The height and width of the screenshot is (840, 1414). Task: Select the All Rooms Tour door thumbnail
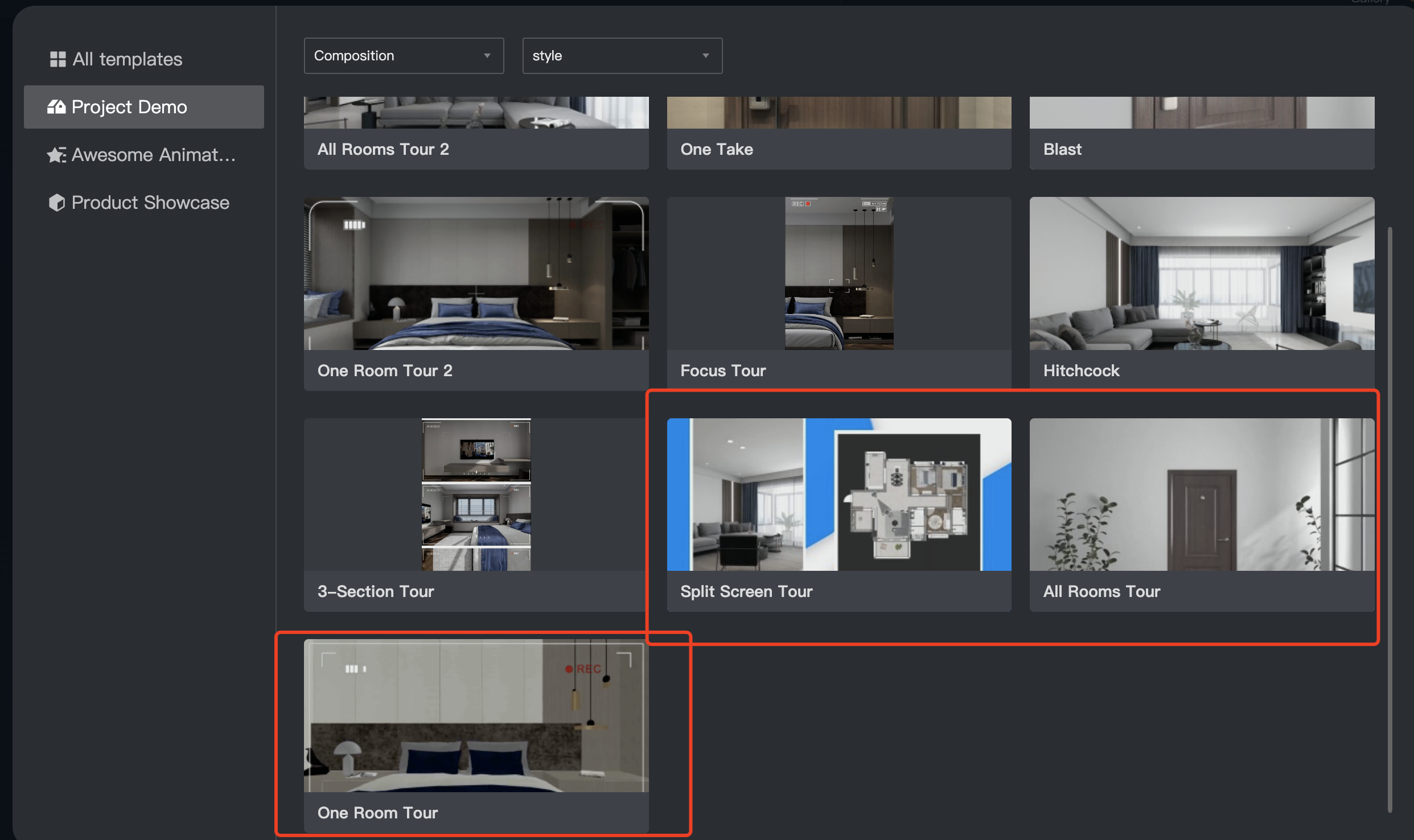coord(1201,494)
